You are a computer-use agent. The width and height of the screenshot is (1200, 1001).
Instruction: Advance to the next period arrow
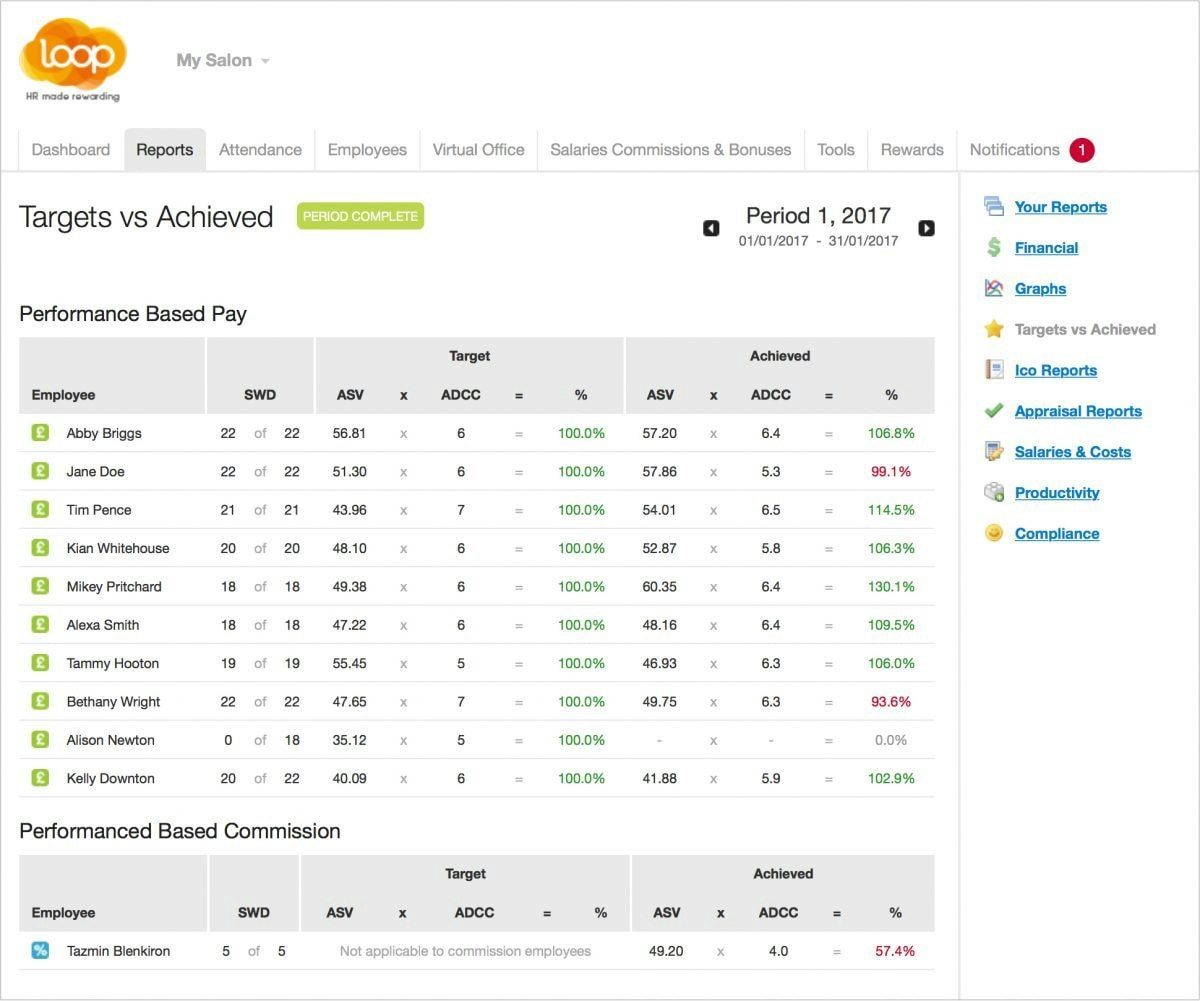pyautogui.click(x=926, y=228)
